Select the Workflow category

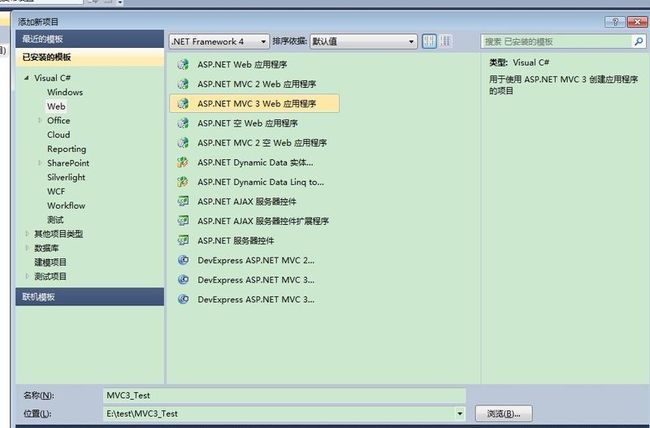pos(66,206)
